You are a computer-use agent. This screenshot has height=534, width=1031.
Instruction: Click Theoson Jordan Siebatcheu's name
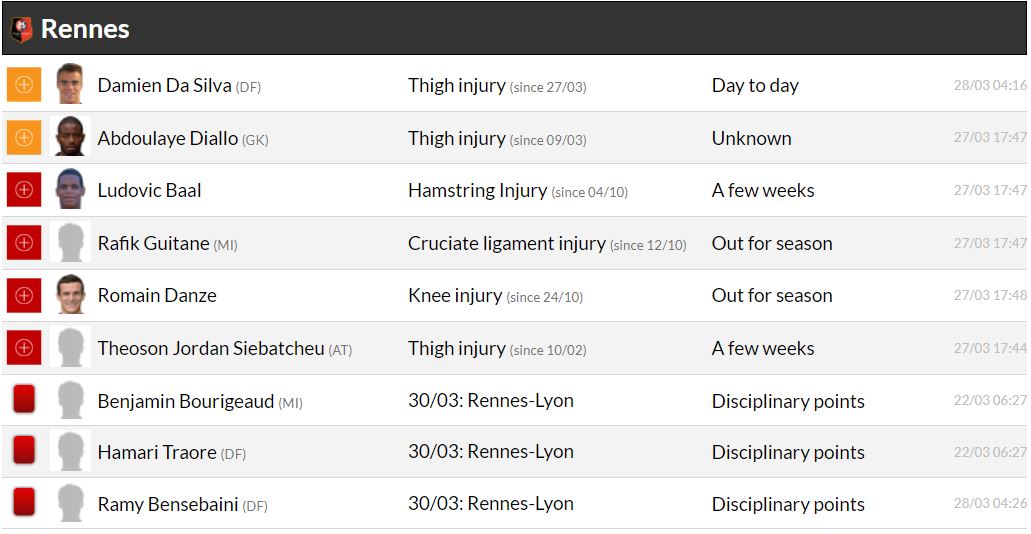tap(211, 348)
